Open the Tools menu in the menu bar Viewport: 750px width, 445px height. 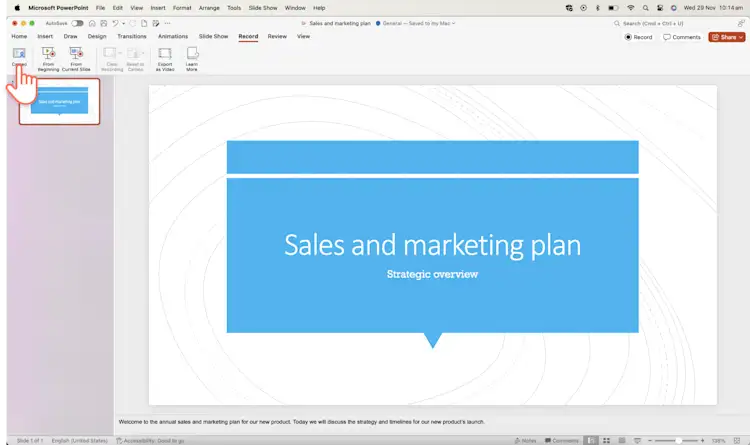coord(234,8)
